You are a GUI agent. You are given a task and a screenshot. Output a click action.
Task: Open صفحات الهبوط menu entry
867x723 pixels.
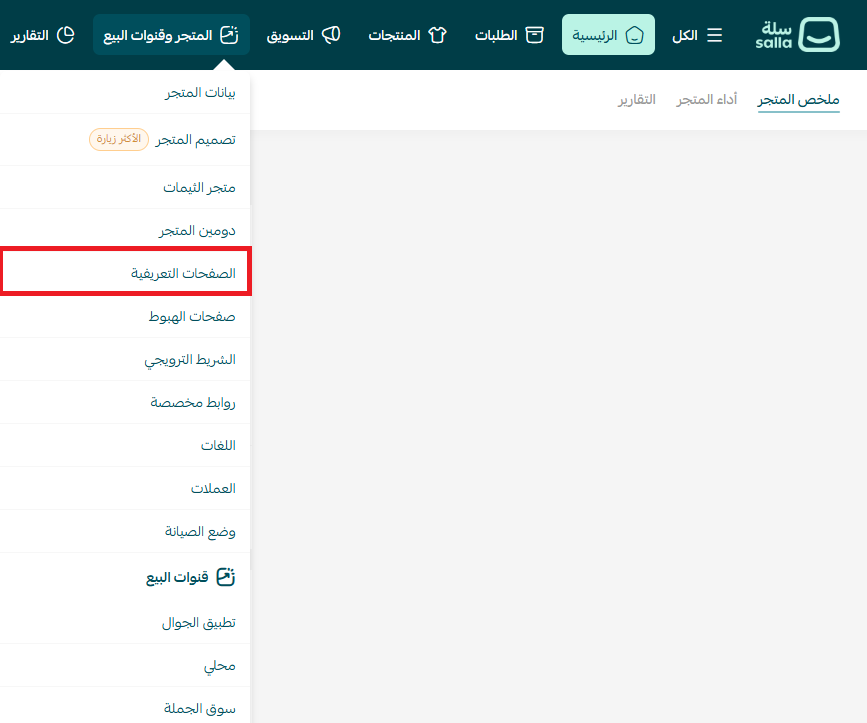(125, 316)
